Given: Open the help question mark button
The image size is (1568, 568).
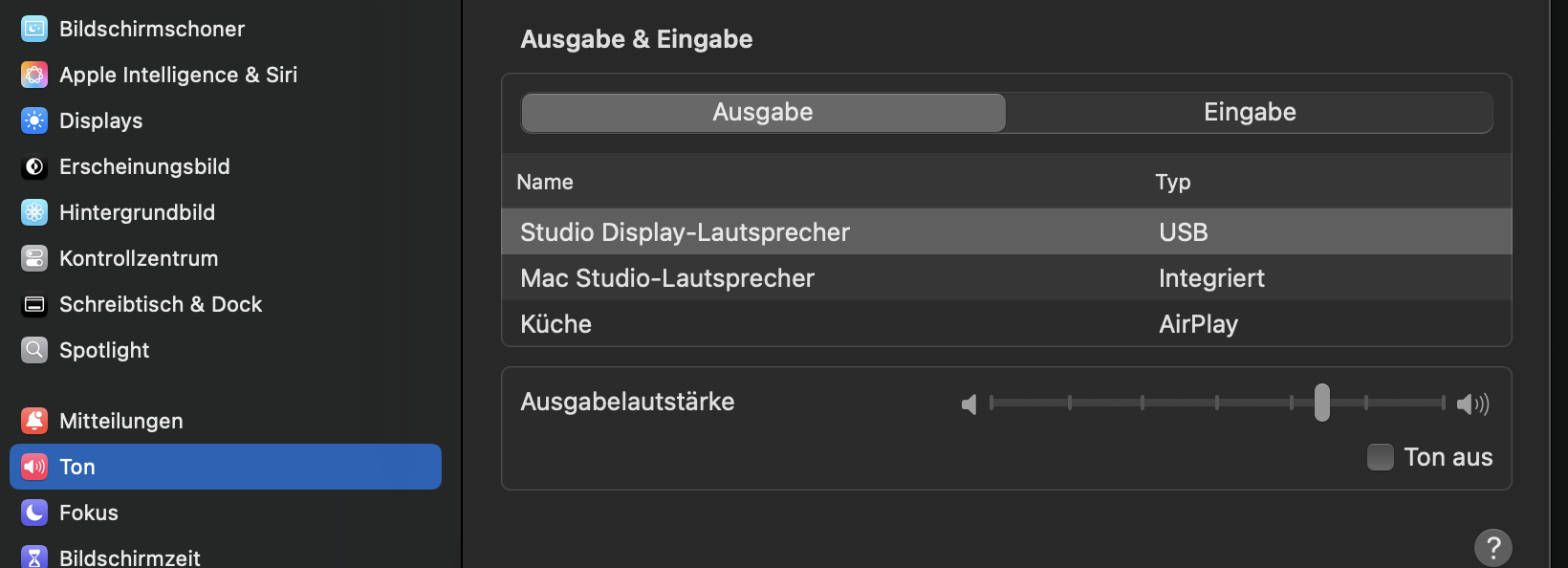Looking at the screenshot, I should pos(1492,548).
